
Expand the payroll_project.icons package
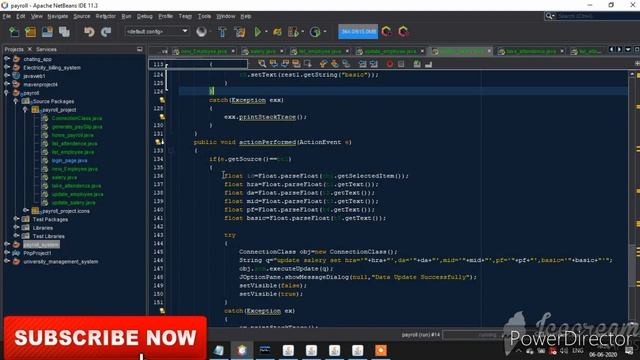point(25,211)
